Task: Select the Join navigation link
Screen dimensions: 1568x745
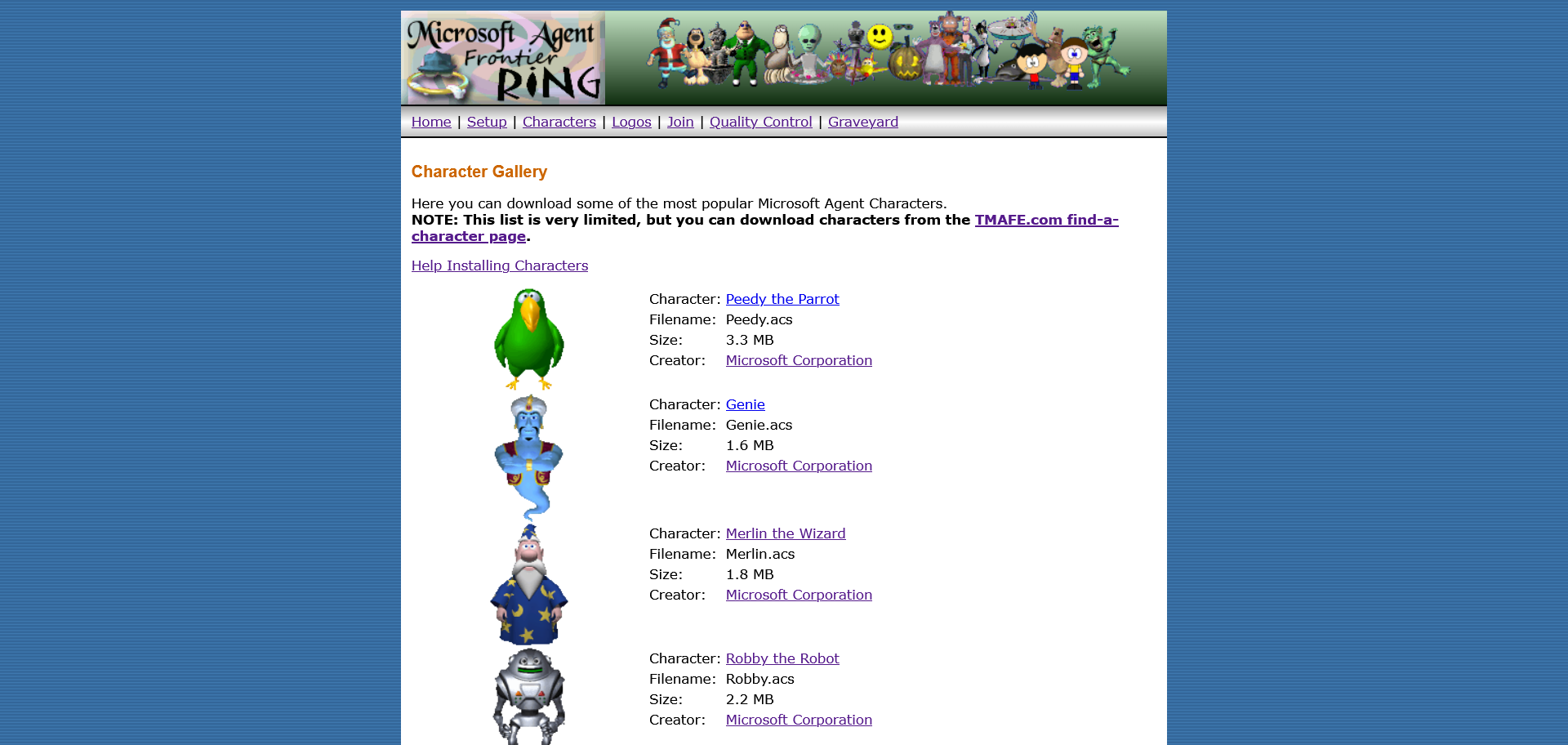Action: coord(680,122)
